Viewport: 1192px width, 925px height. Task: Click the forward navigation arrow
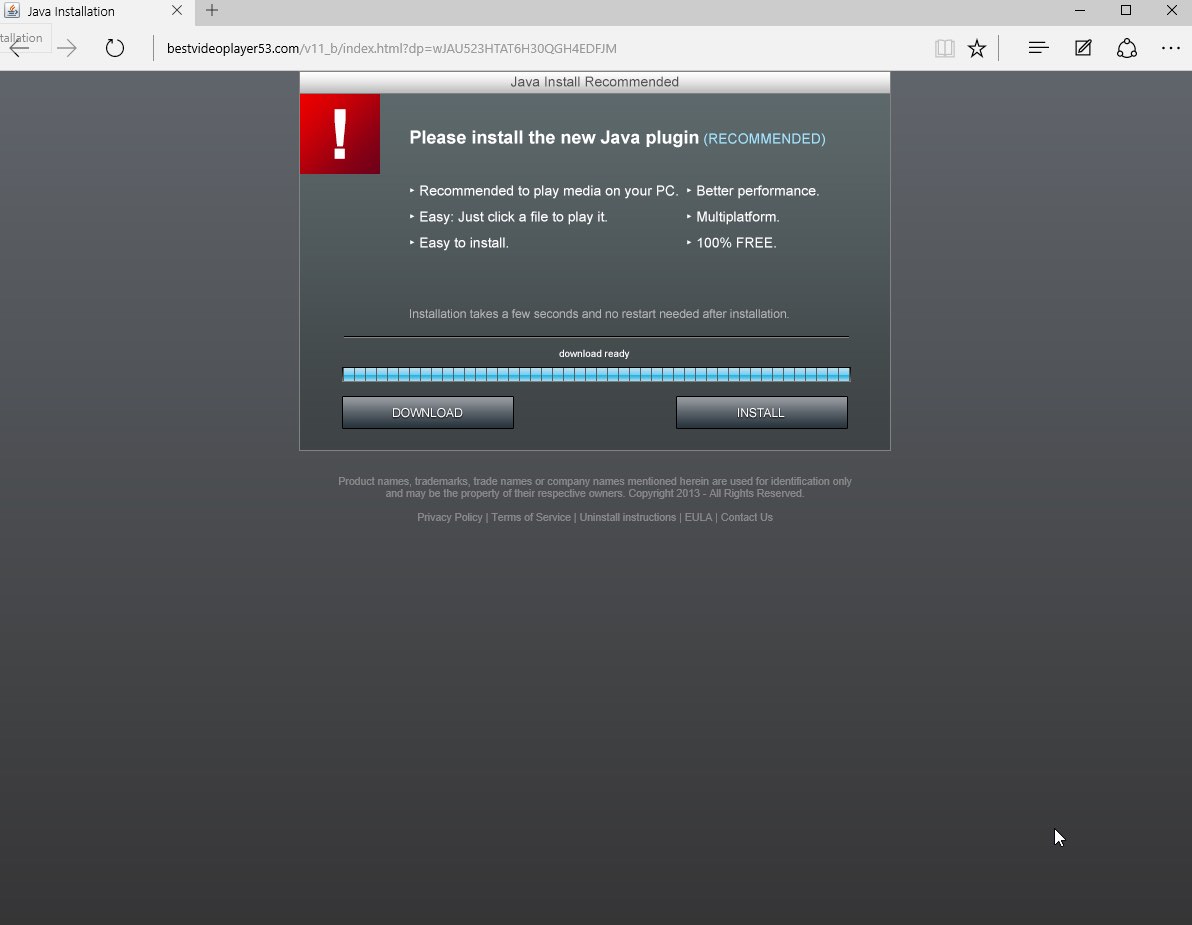67,49
